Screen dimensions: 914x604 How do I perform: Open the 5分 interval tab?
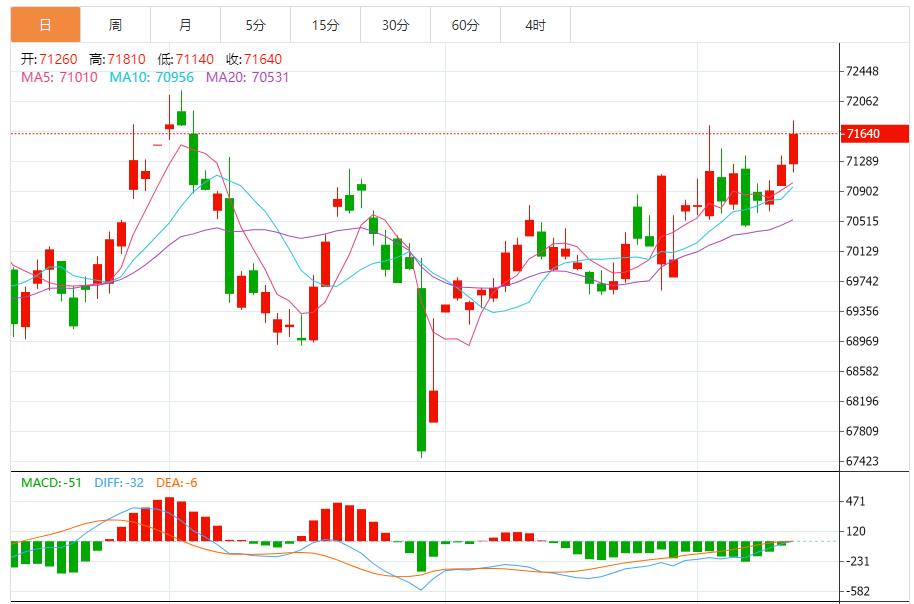(x=255, y=25)
